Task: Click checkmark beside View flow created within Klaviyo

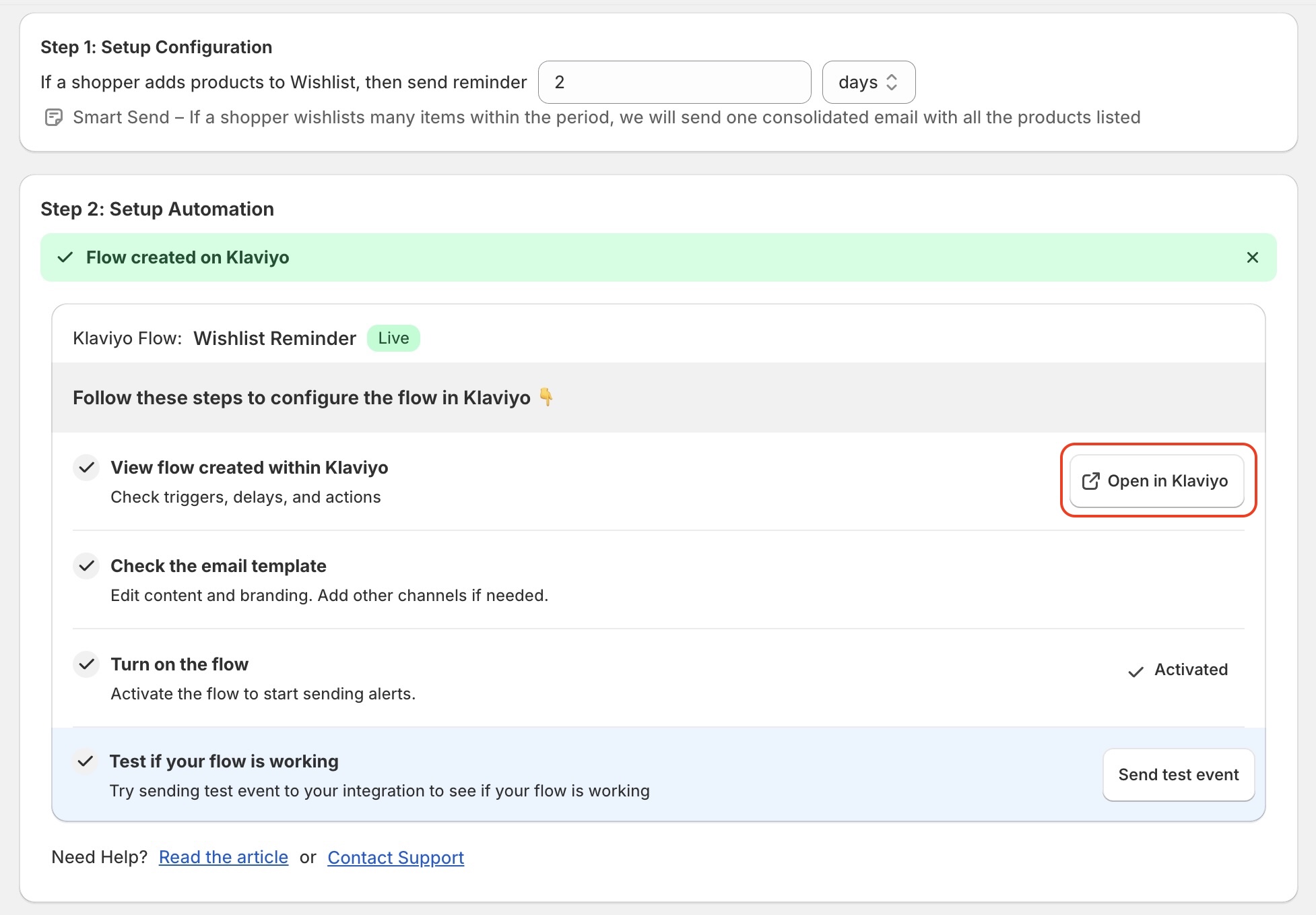Action: [x=86, y=468]
